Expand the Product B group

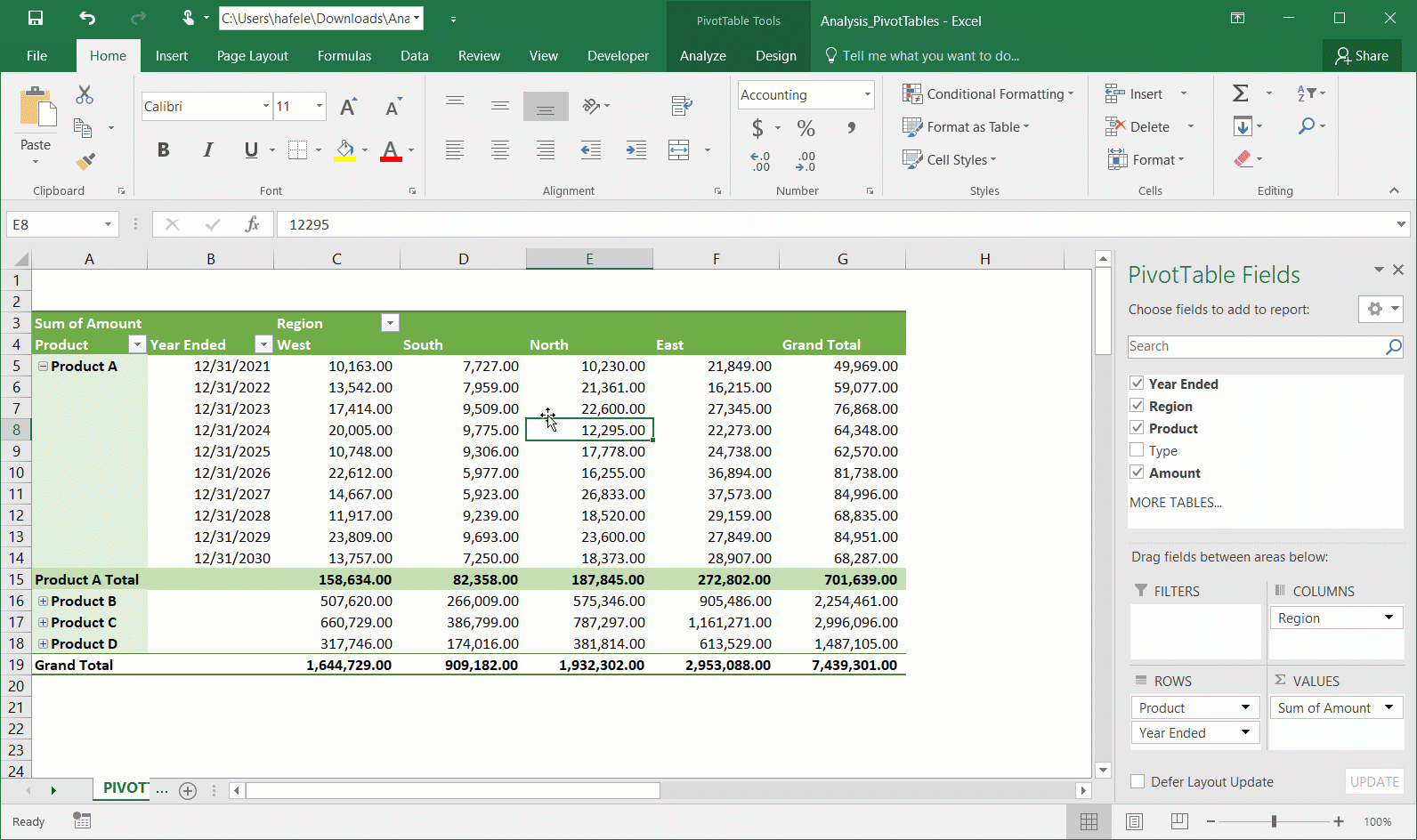pyautogui.click(x=43, y=601)
